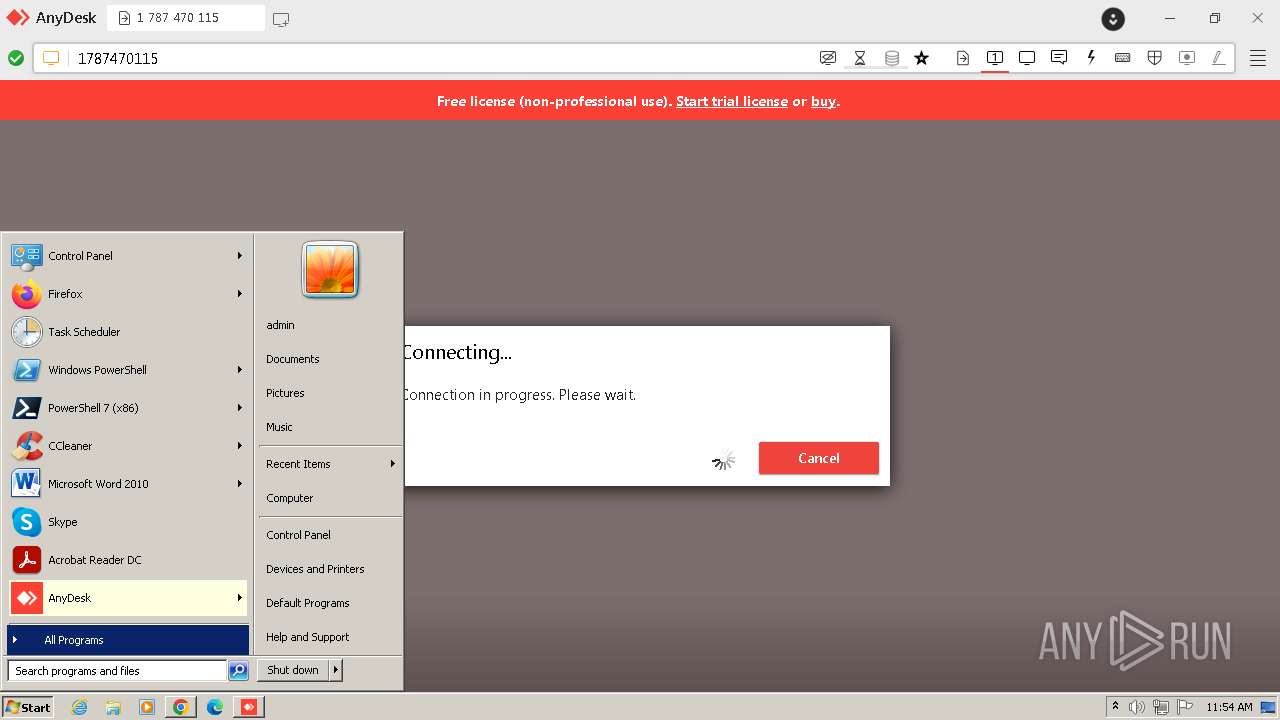Click the user account flower picture
This screenshot has width=1280, height=720.
point(330,269)
